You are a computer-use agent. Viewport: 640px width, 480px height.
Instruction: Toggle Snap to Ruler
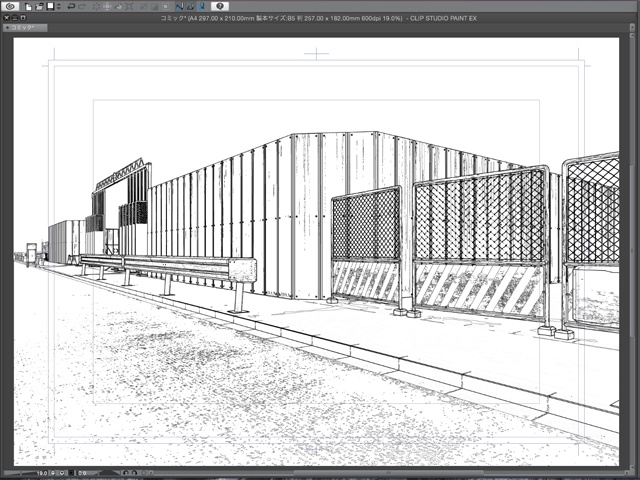[x=180, y=7]
